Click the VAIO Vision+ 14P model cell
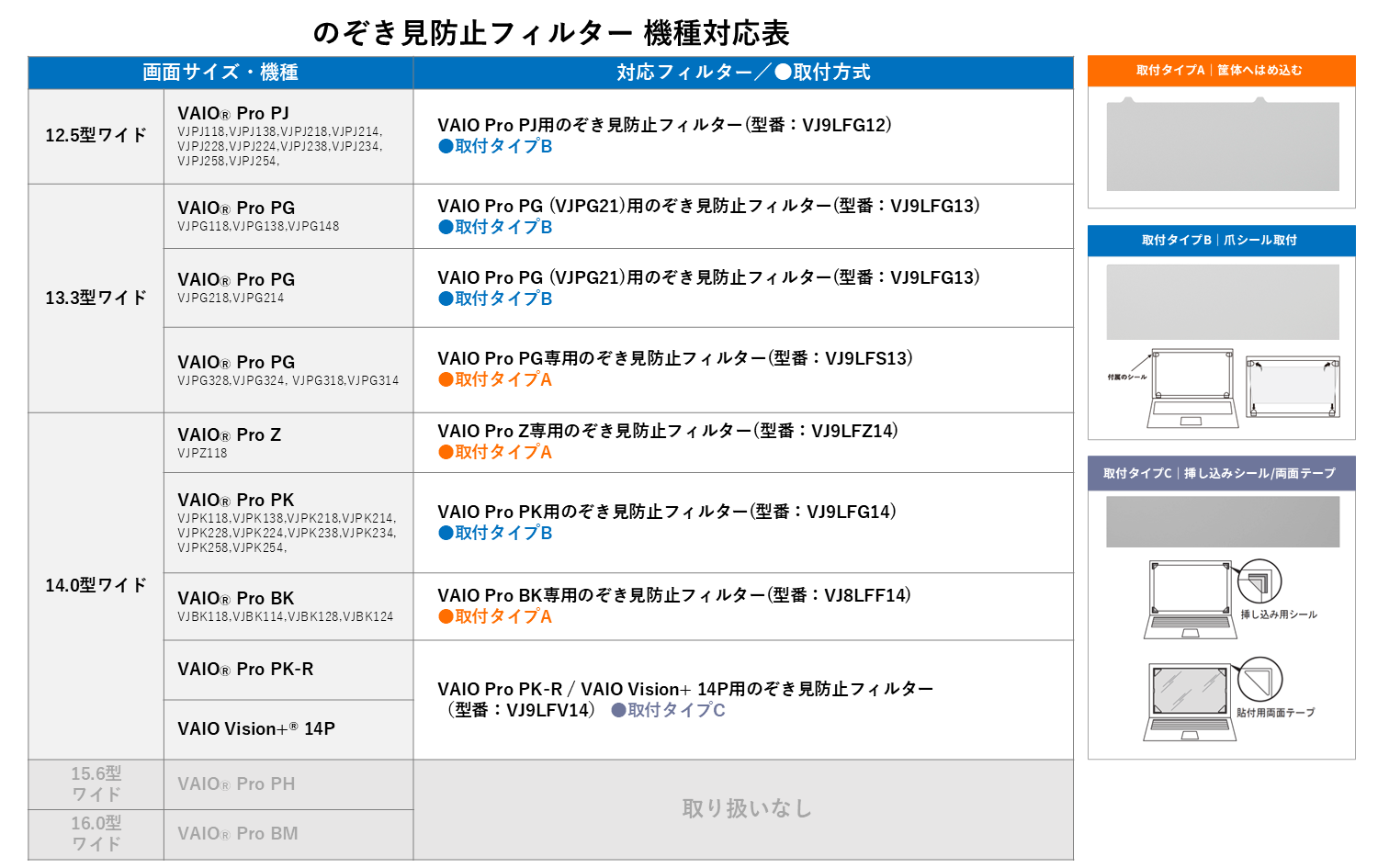Image resolution: width=1389 pixels, height=868 pixels. coord(256,729)
